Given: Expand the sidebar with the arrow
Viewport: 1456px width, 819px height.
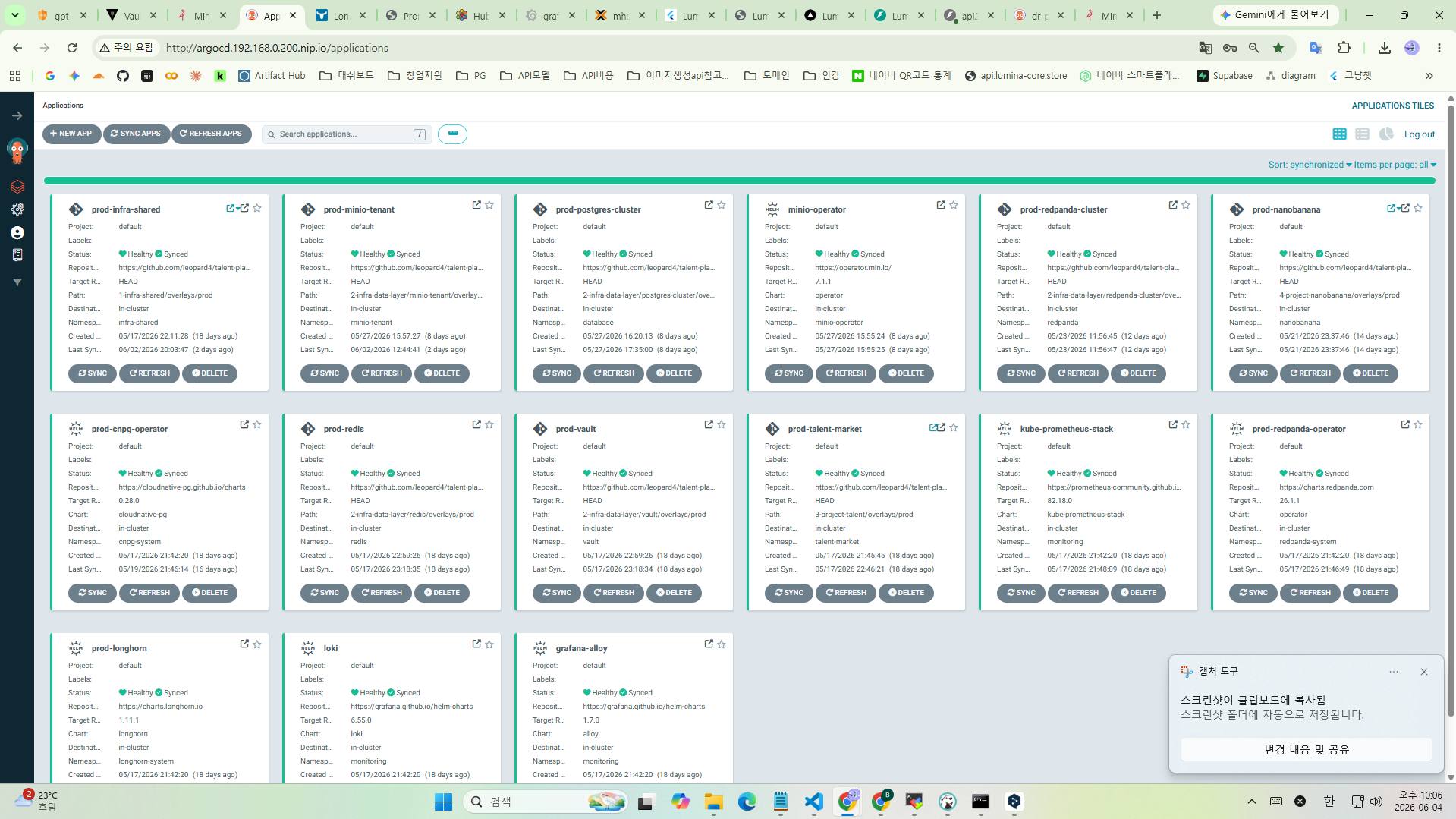Looking at the screenshot, I should click(17, 115).
